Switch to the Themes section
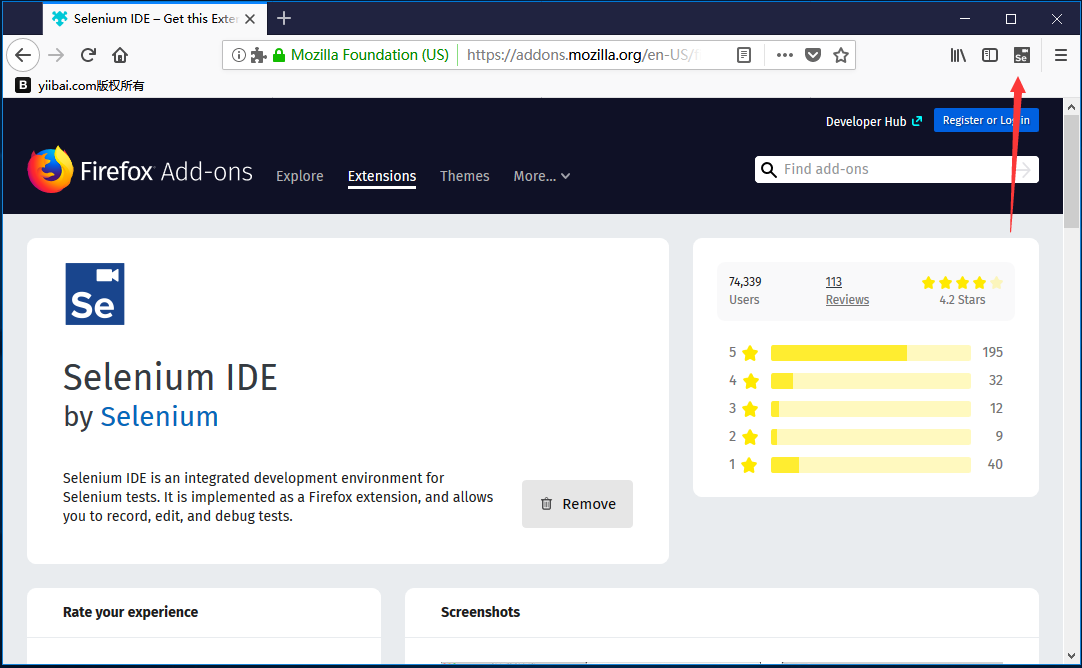The width and height of the screenshot is (1082, 668). point(465,176)
